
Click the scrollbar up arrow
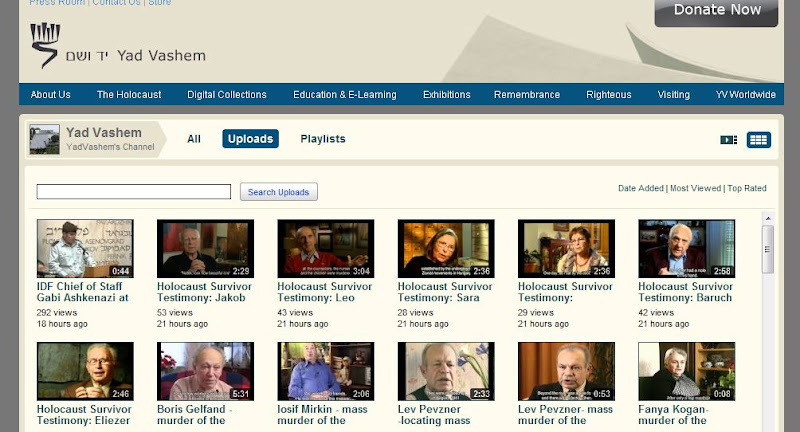(768, 217)
